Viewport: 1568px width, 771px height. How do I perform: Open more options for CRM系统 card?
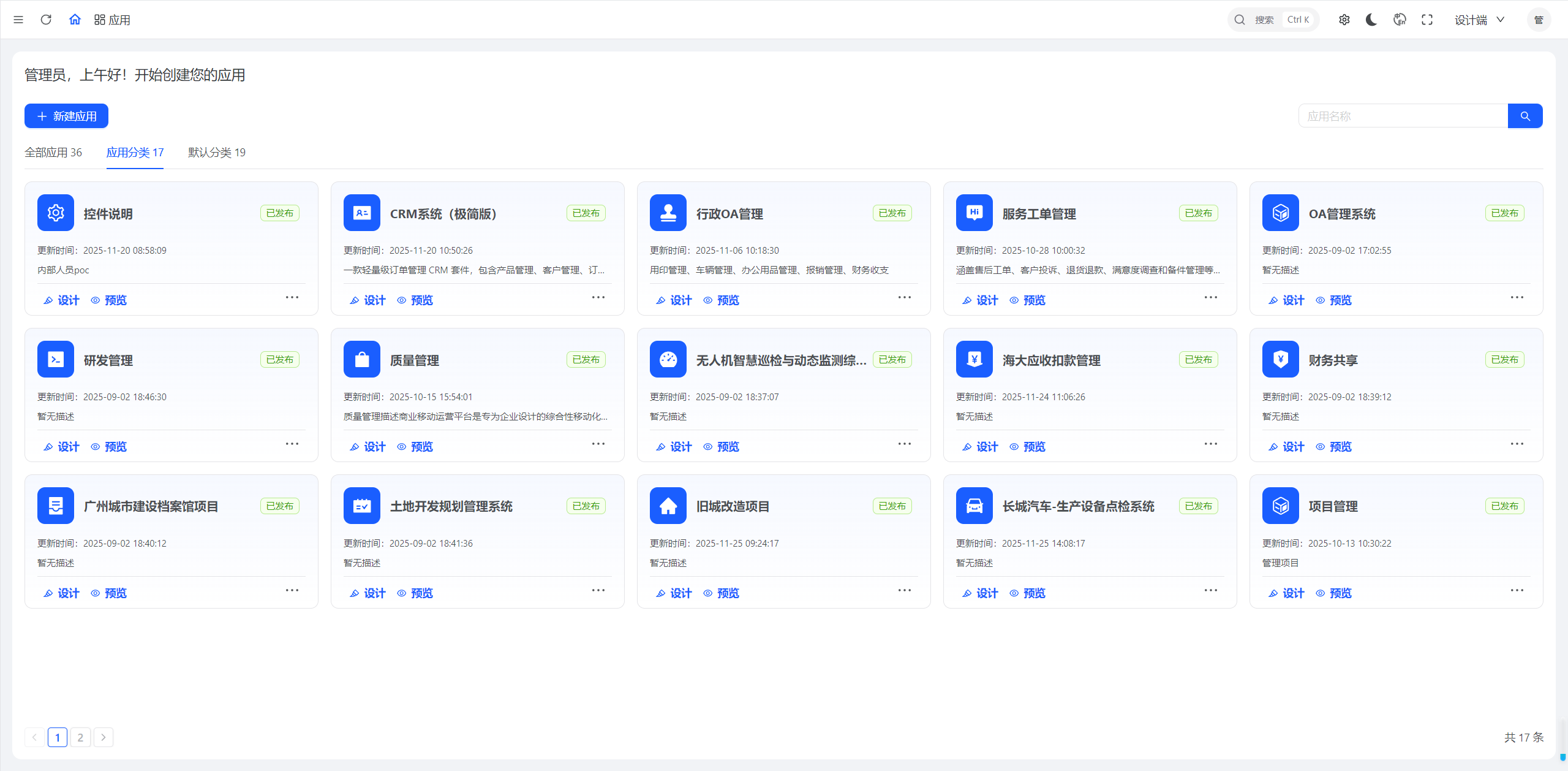598,297
